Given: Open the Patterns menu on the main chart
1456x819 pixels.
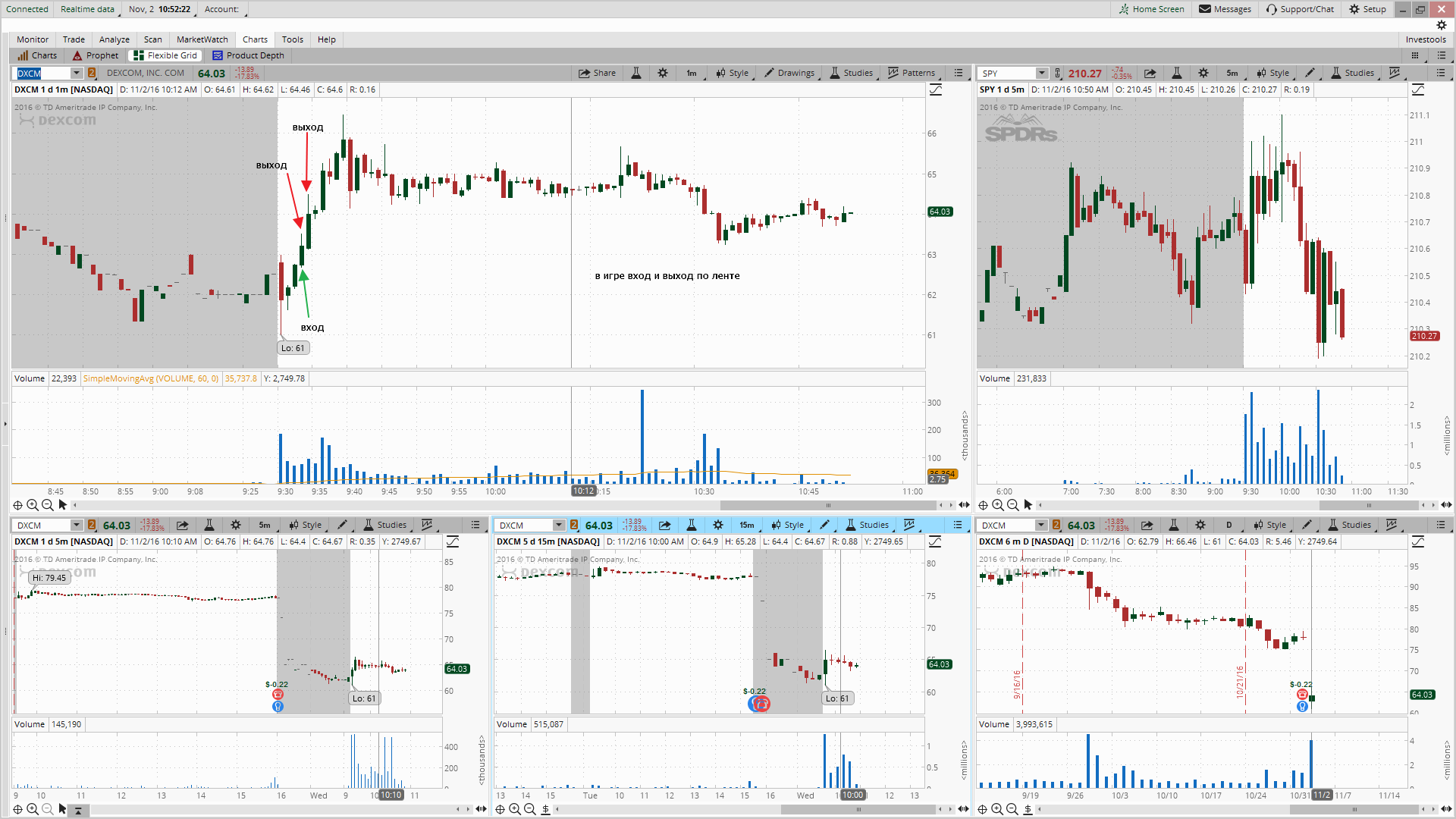Looking at the screenshot, I should point(912,73).
